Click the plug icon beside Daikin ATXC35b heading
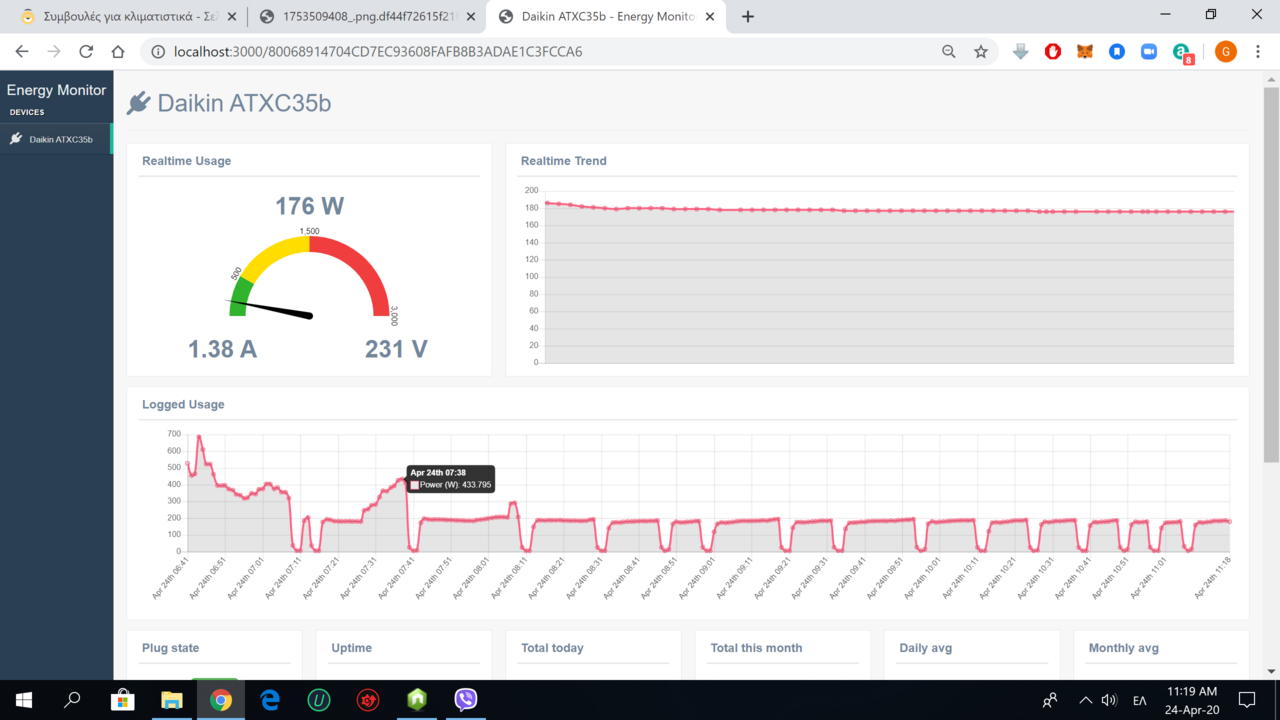Screen dimensions: 1280x720 coord(138,103)
